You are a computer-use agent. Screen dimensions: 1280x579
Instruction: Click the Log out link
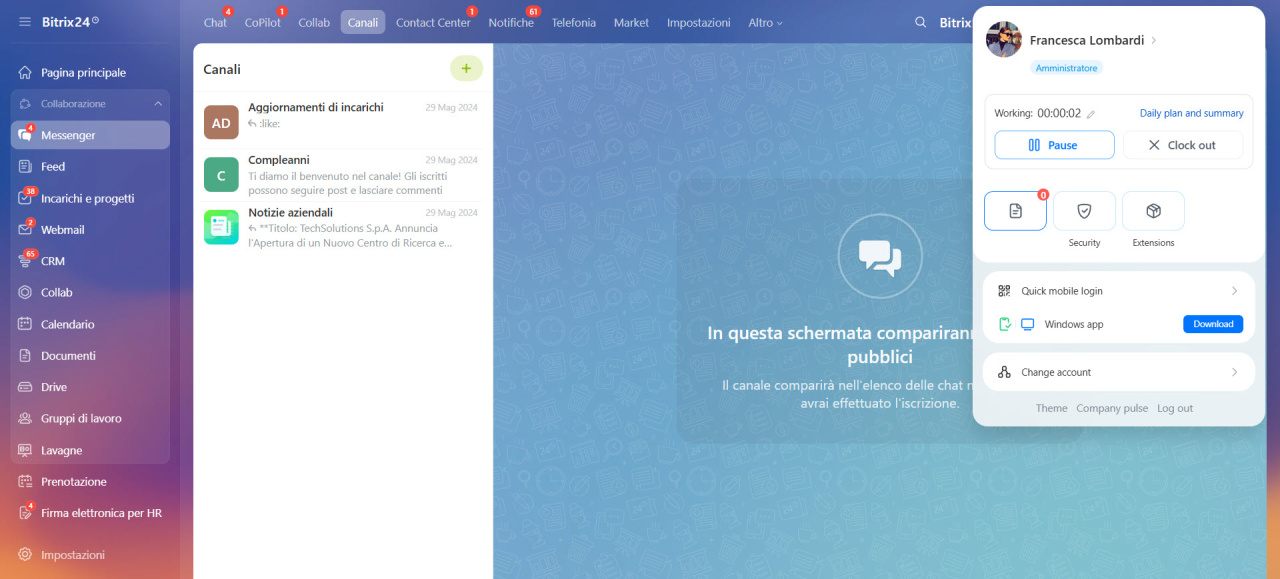tap(1175, 408)
